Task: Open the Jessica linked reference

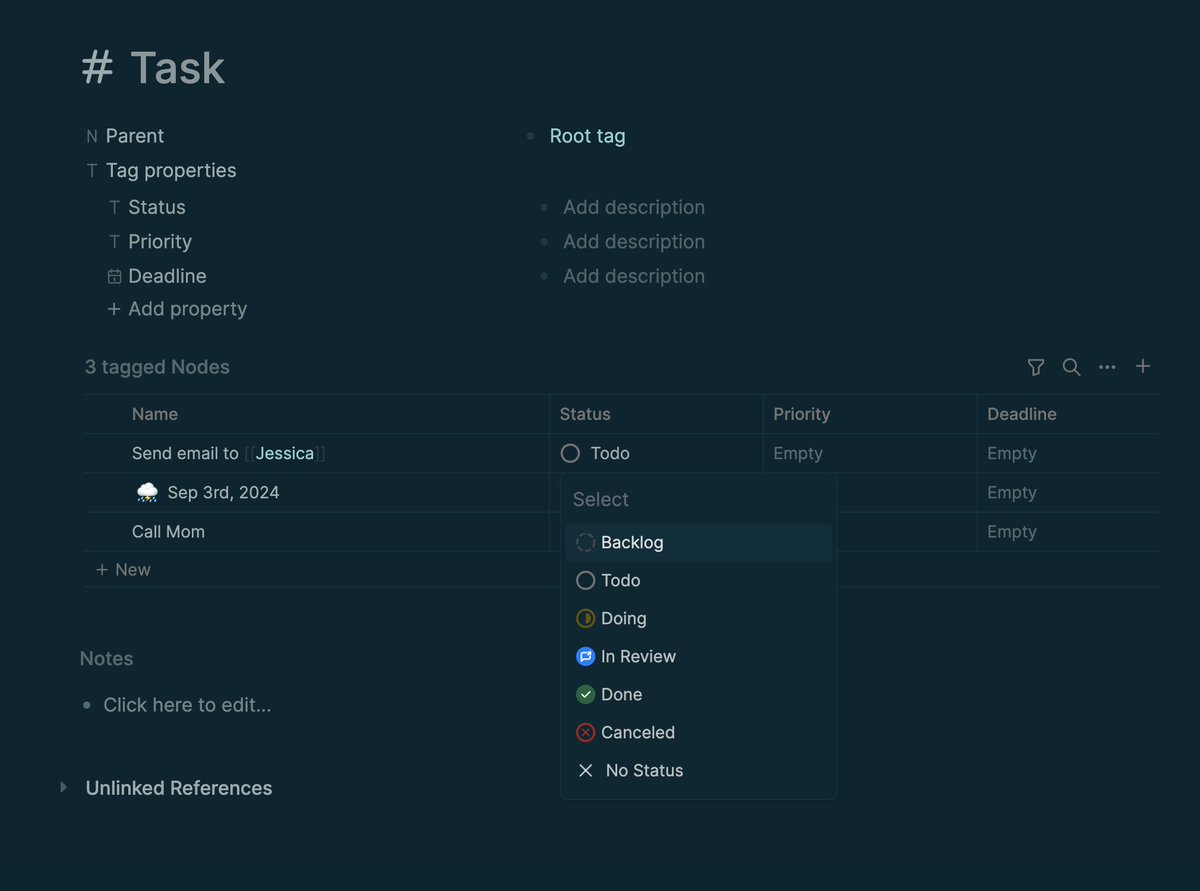Action: point(285,453)
